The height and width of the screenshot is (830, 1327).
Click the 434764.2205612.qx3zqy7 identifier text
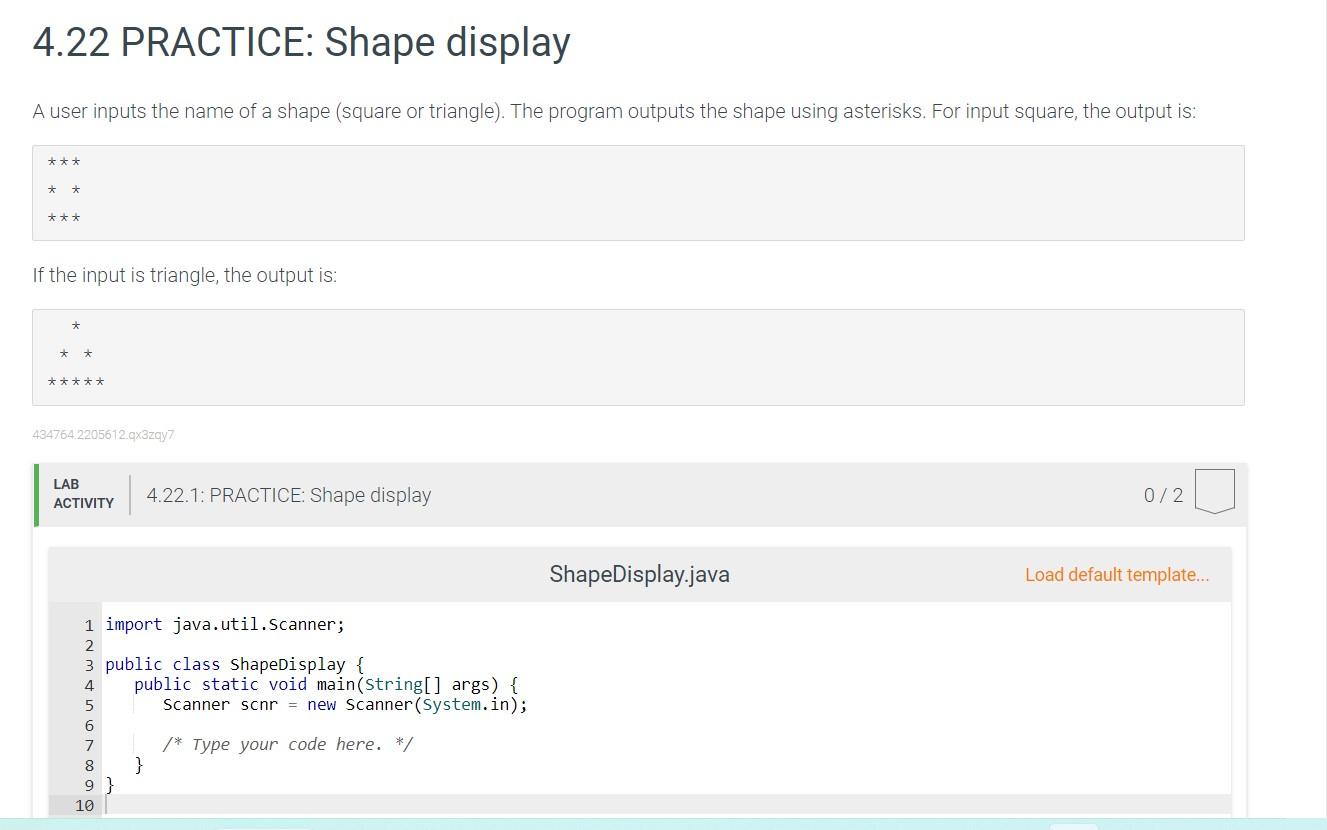coord(104,434)
